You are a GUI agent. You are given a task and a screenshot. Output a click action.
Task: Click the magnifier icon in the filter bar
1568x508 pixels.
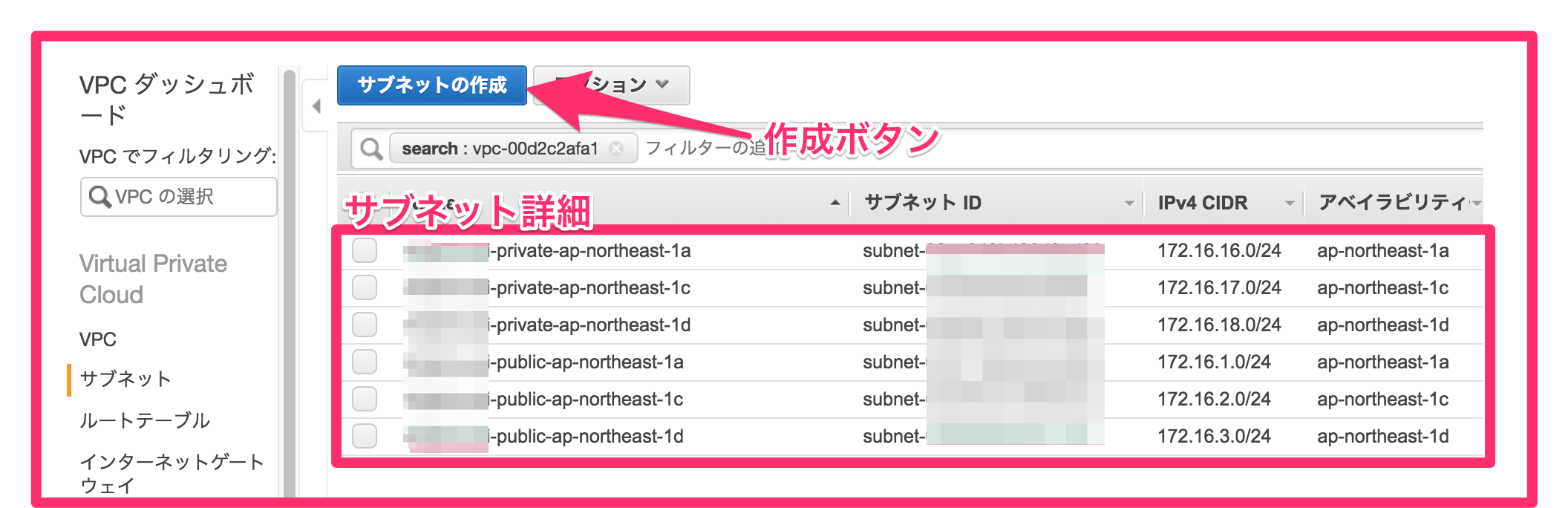point(371,149)
